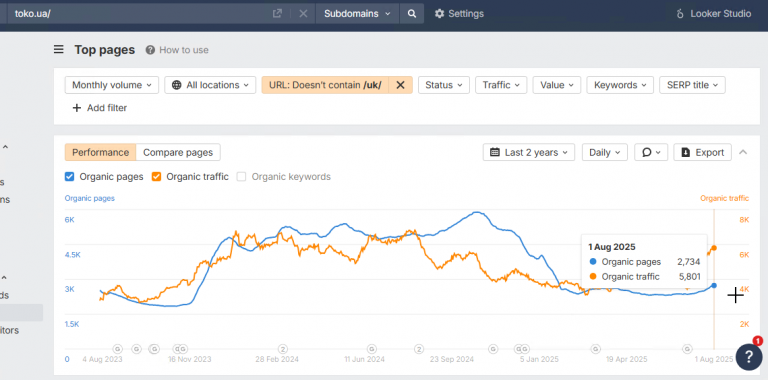
Task: Collapse the chart panel with the chevron
Action: 743,152
